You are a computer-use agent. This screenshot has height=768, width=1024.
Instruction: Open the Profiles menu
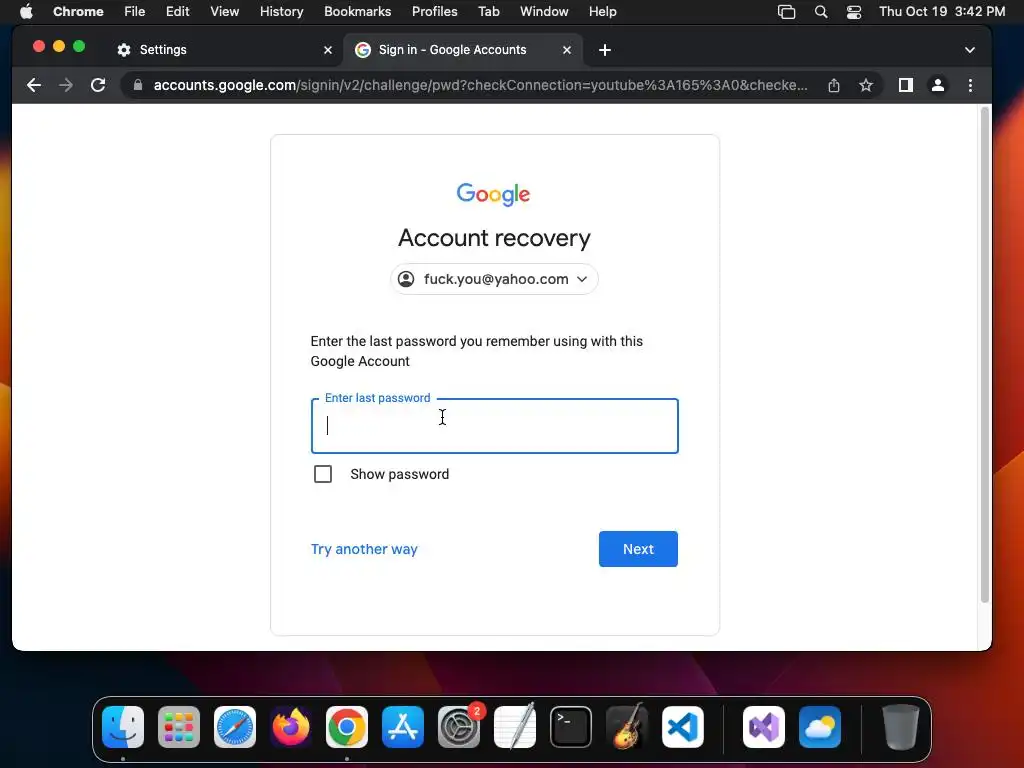(x=435, y=12)
